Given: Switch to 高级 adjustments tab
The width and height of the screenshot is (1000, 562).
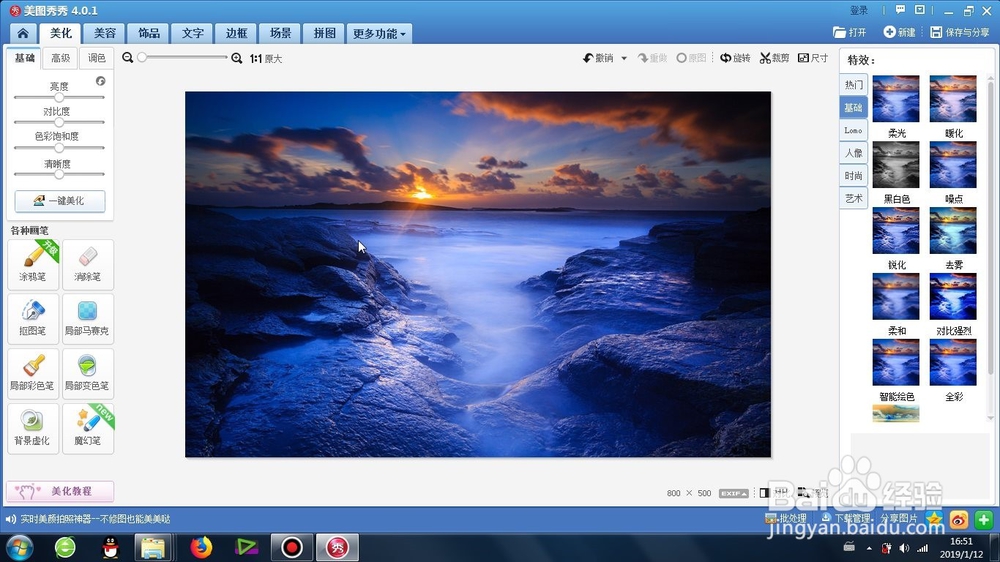Looking at the screenshot, I should pyautogui.click(x=61, y=58).
